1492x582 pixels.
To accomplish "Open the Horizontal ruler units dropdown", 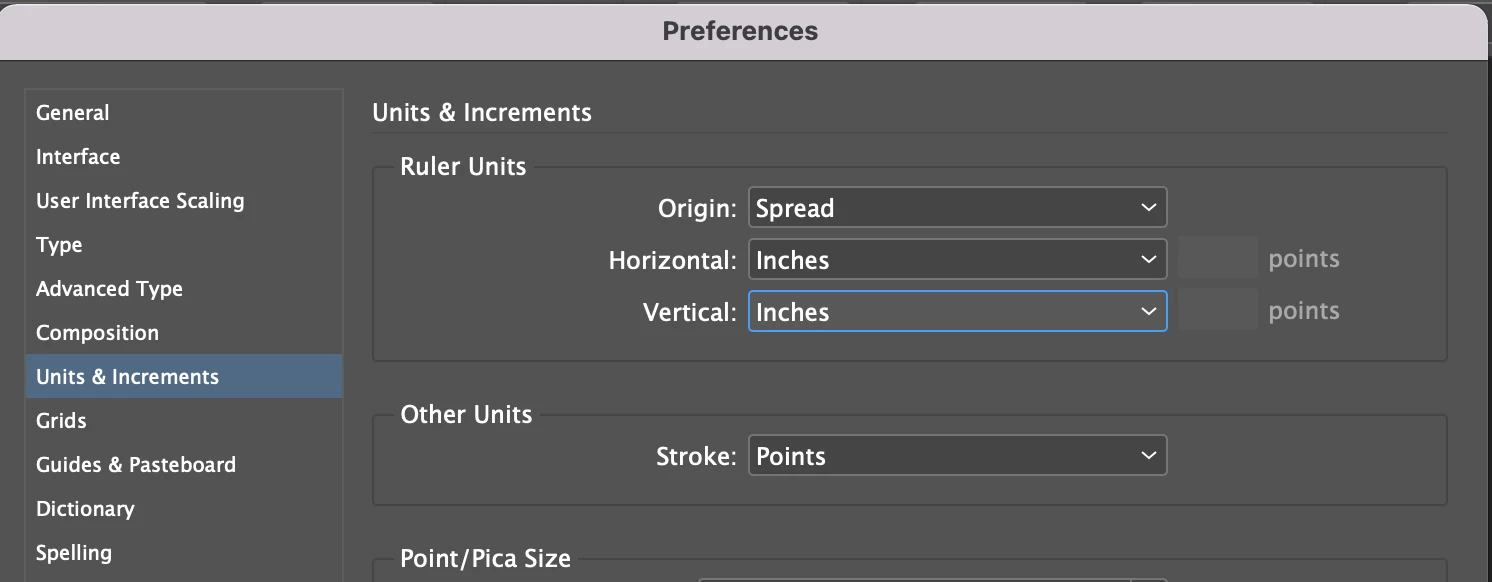I will [x=957, y=260].
